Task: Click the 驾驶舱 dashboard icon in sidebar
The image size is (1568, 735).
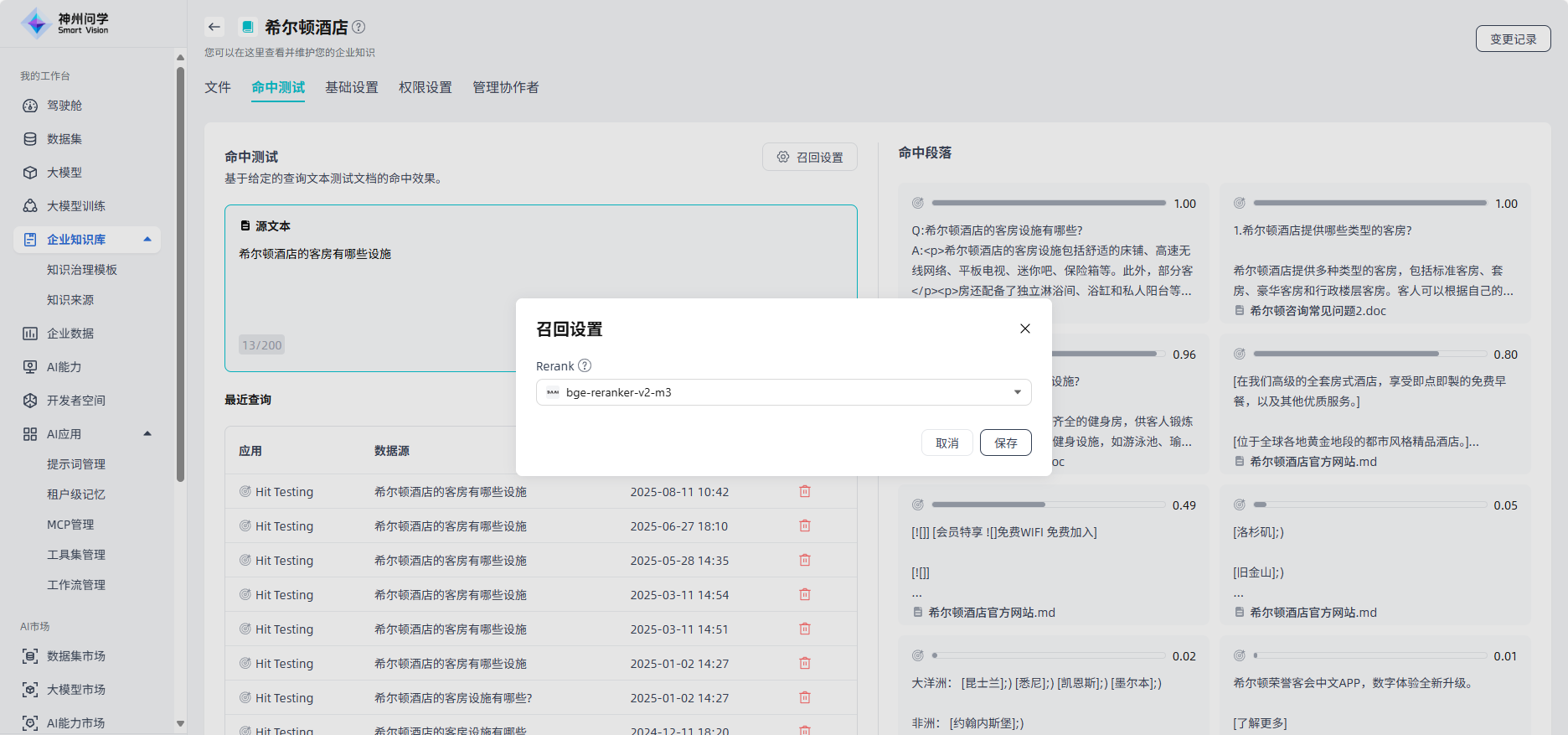Action: pos(30,106)
